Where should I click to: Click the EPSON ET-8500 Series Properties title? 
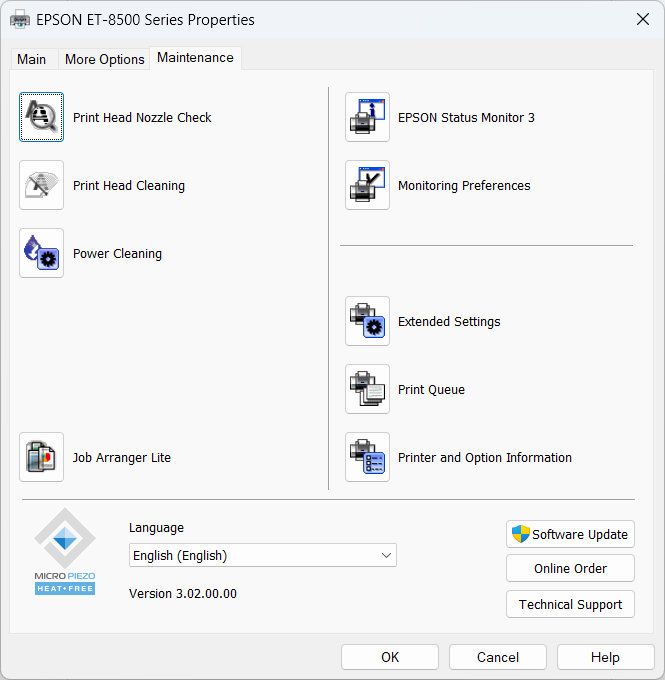pyautogui.click(x=145, y=20)
